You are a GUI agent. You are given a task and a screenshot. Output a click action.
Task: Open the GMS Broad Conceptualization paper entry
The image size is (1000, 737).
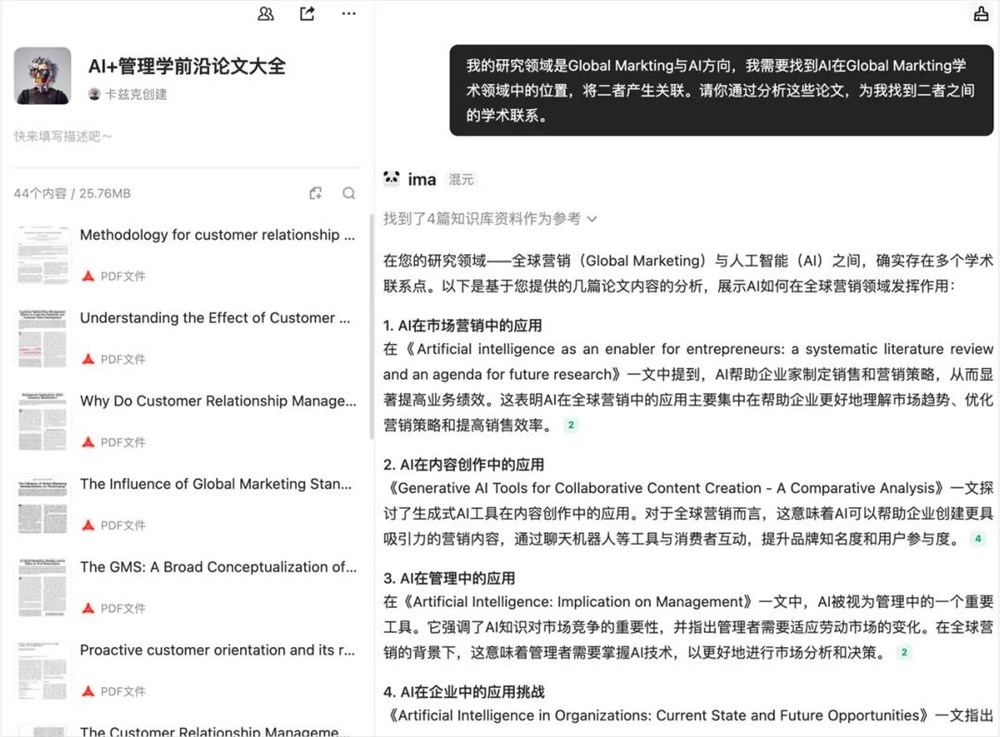coord(218,567)
